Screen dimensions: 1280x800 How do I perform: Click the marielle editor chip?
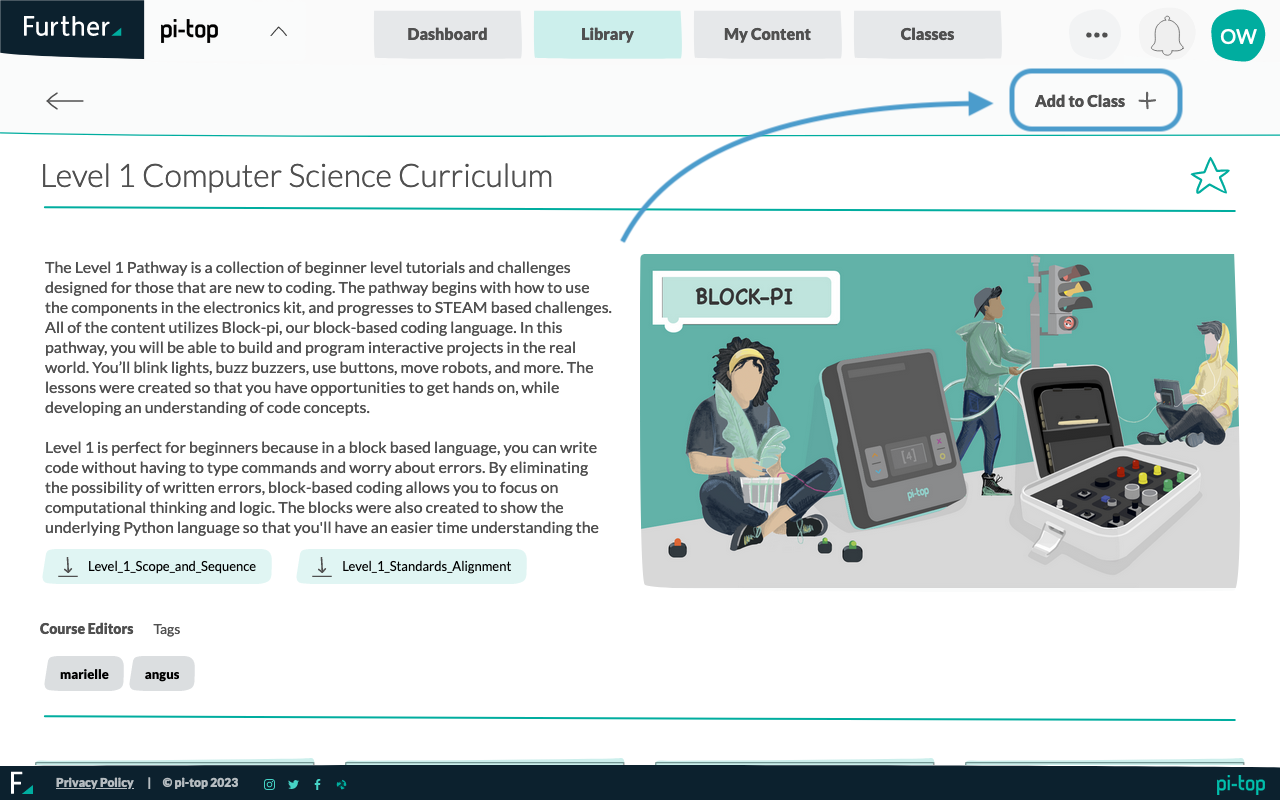click(84, 674)
